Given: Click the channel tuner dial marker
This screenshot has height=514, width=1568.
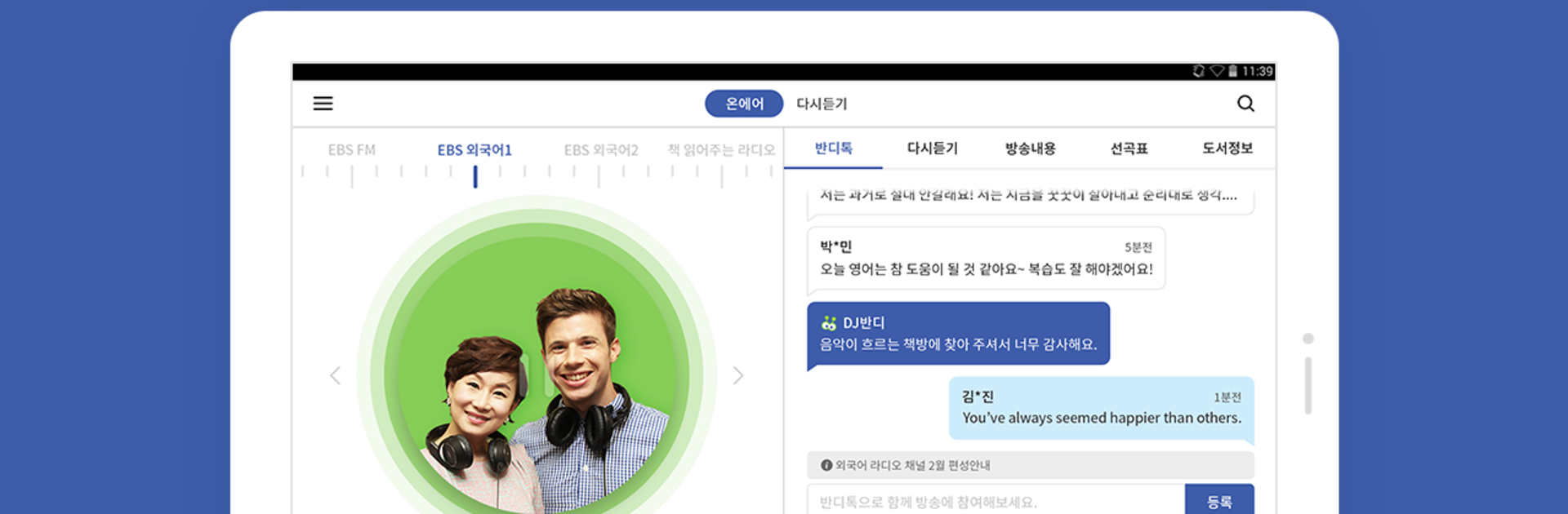Looking at the screenshot, I should point(475,176).
